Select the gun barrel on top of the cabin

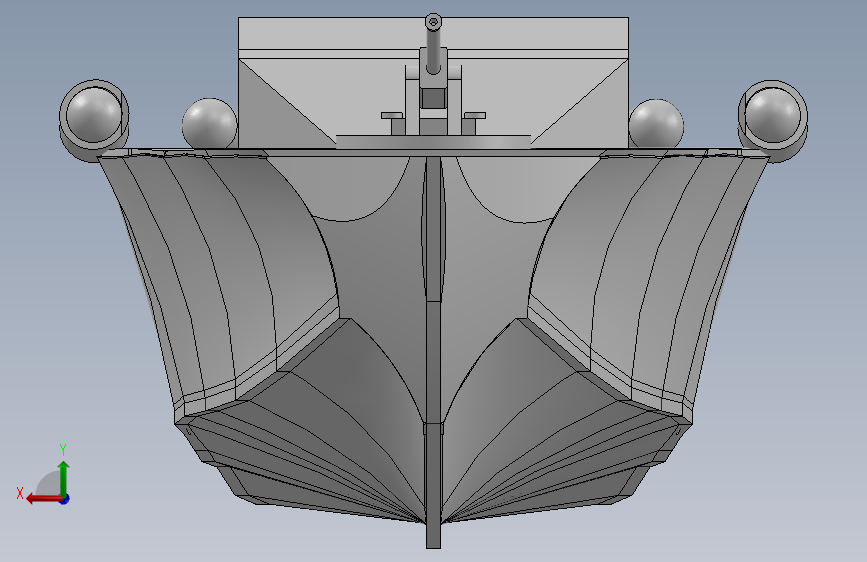coord(433,45)
